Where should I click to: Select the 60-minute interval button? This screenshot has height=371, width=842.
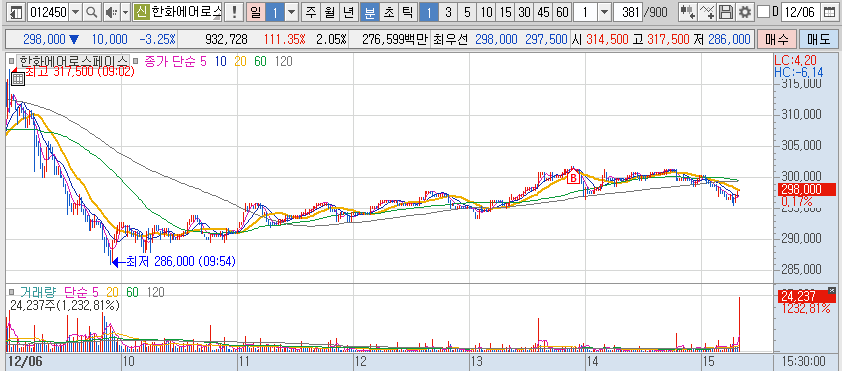562,12
